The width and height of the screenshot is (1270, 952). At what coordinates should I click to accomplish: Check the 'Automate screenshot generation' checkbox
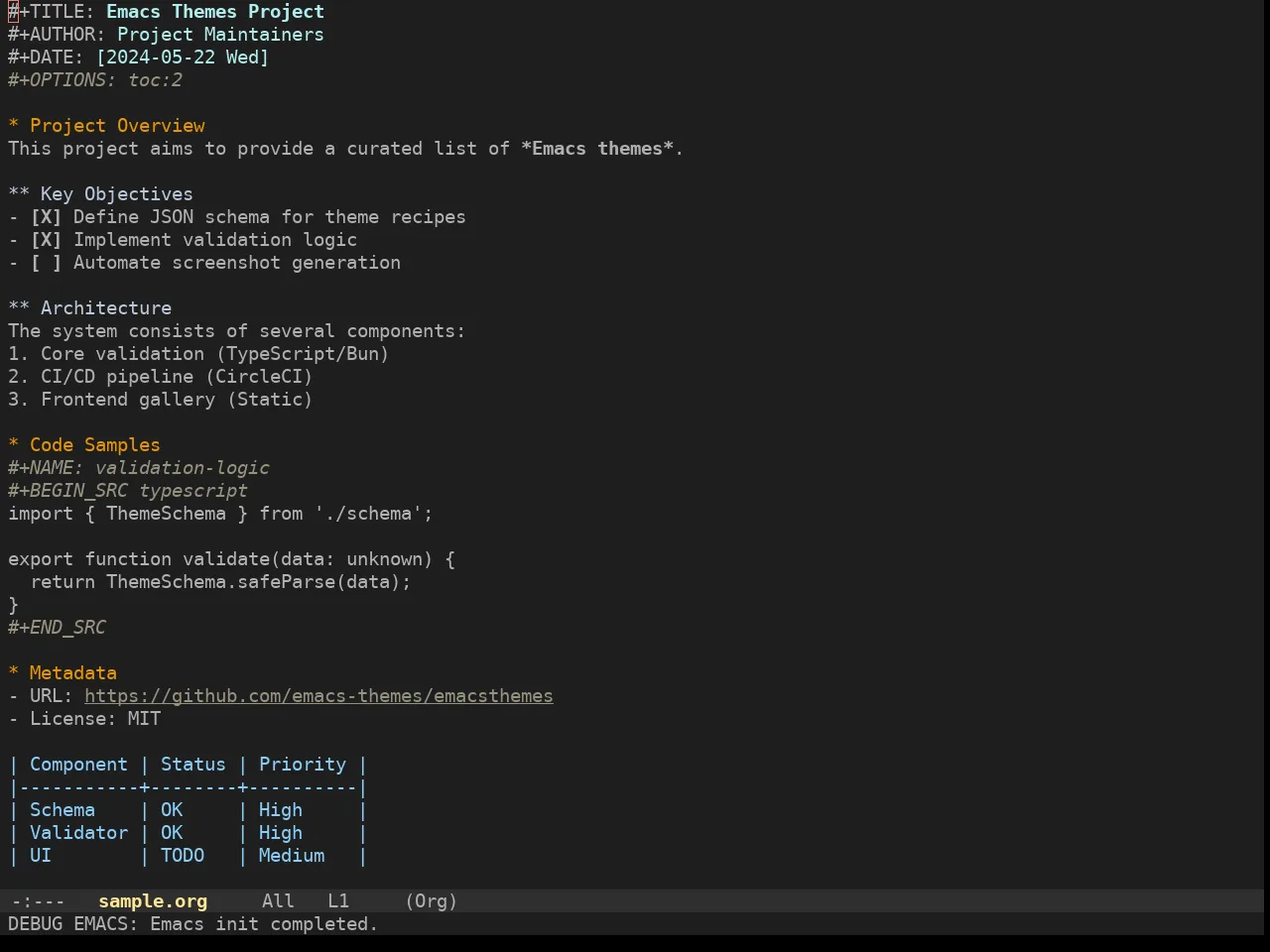click(46, 263)
